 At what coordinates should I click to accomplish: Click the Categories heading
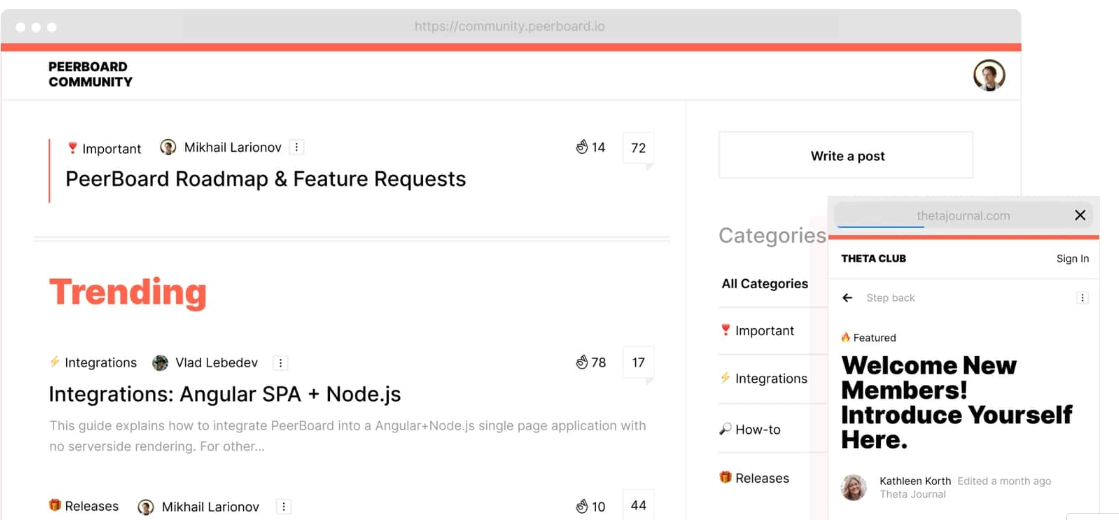pyautogui.click(x=772, y=235)
